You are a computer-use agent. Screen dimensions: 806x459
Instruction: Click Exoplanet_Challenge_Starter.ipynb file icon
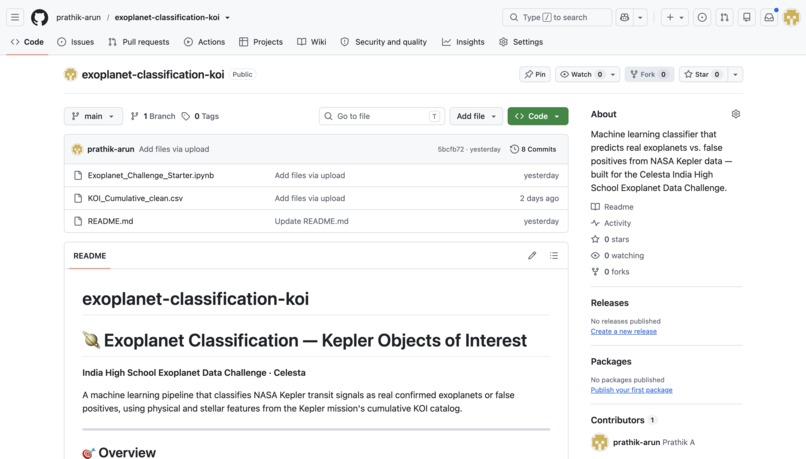pos(78,175)
